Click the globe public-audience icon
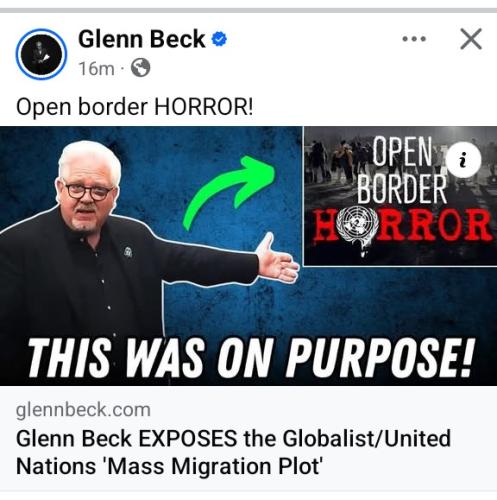The width and height of the screenshot is (497, 500). pos(140,68)
